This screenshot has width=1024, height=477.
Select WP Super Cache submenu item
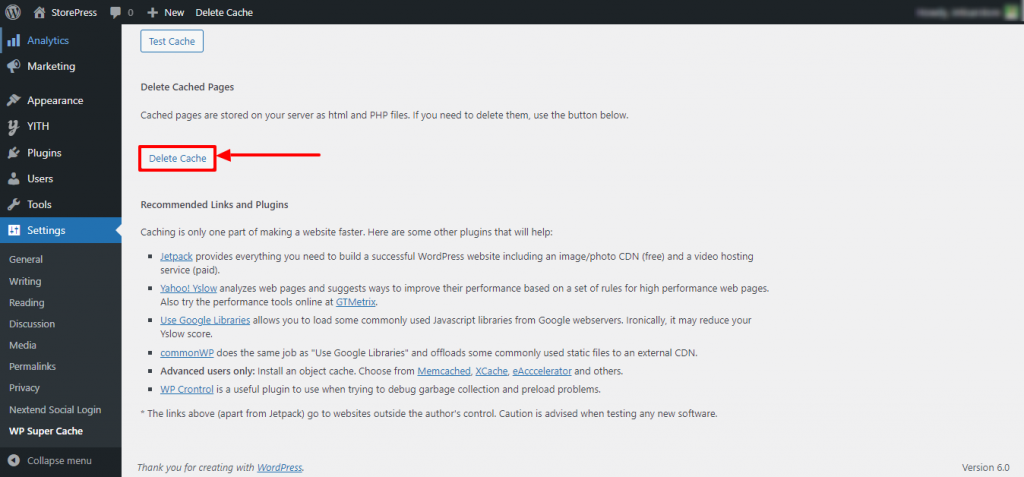(46, 431)
